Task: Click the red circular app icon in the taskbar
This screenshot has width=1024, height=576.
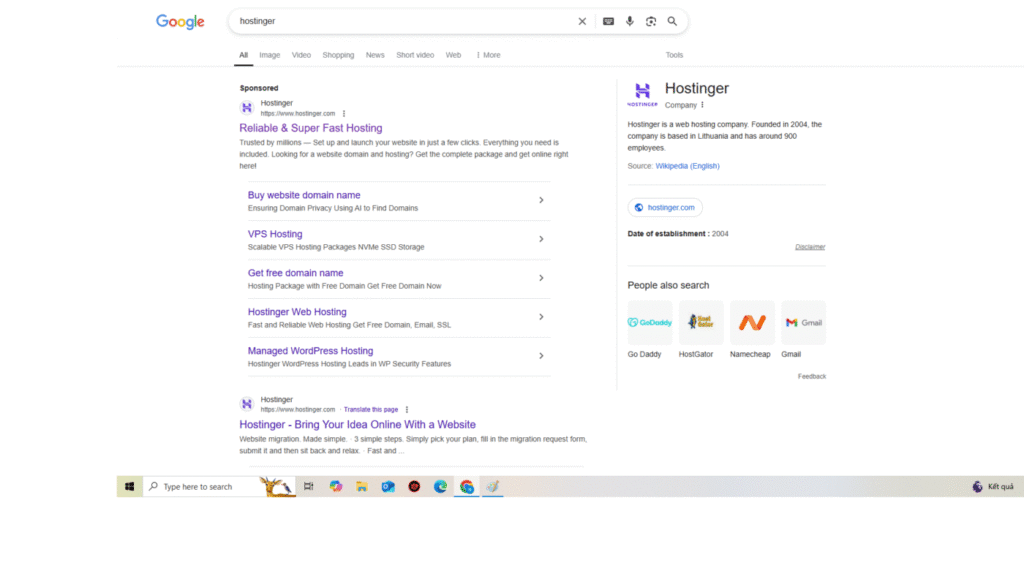Action: tap(414, 487)
